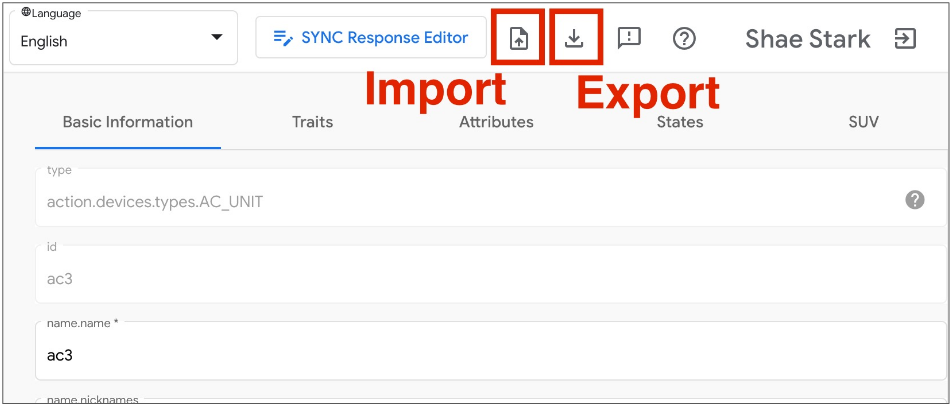Viewport: 951px width, 406px height.
Task: Open the SYNC Response Editor button
Action: pos(371,38)
